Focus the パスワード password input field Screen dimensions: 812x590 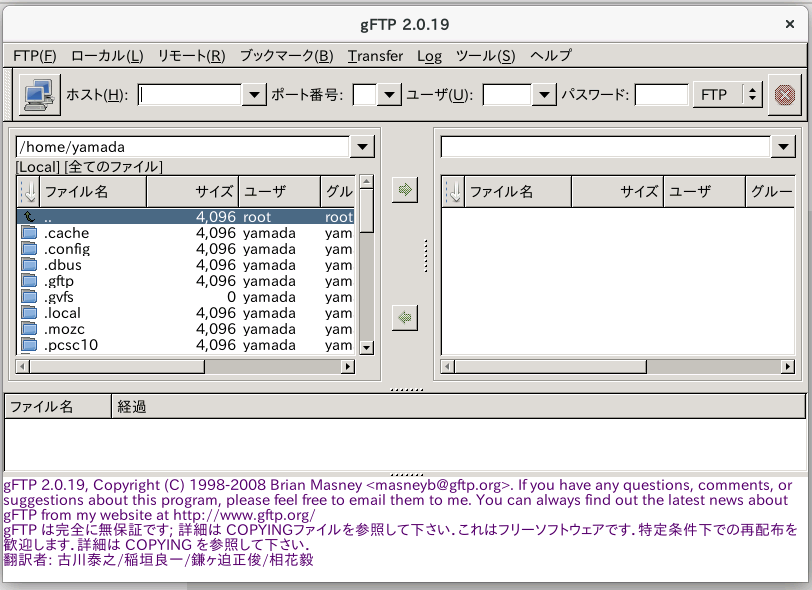(x=661, y=95)
